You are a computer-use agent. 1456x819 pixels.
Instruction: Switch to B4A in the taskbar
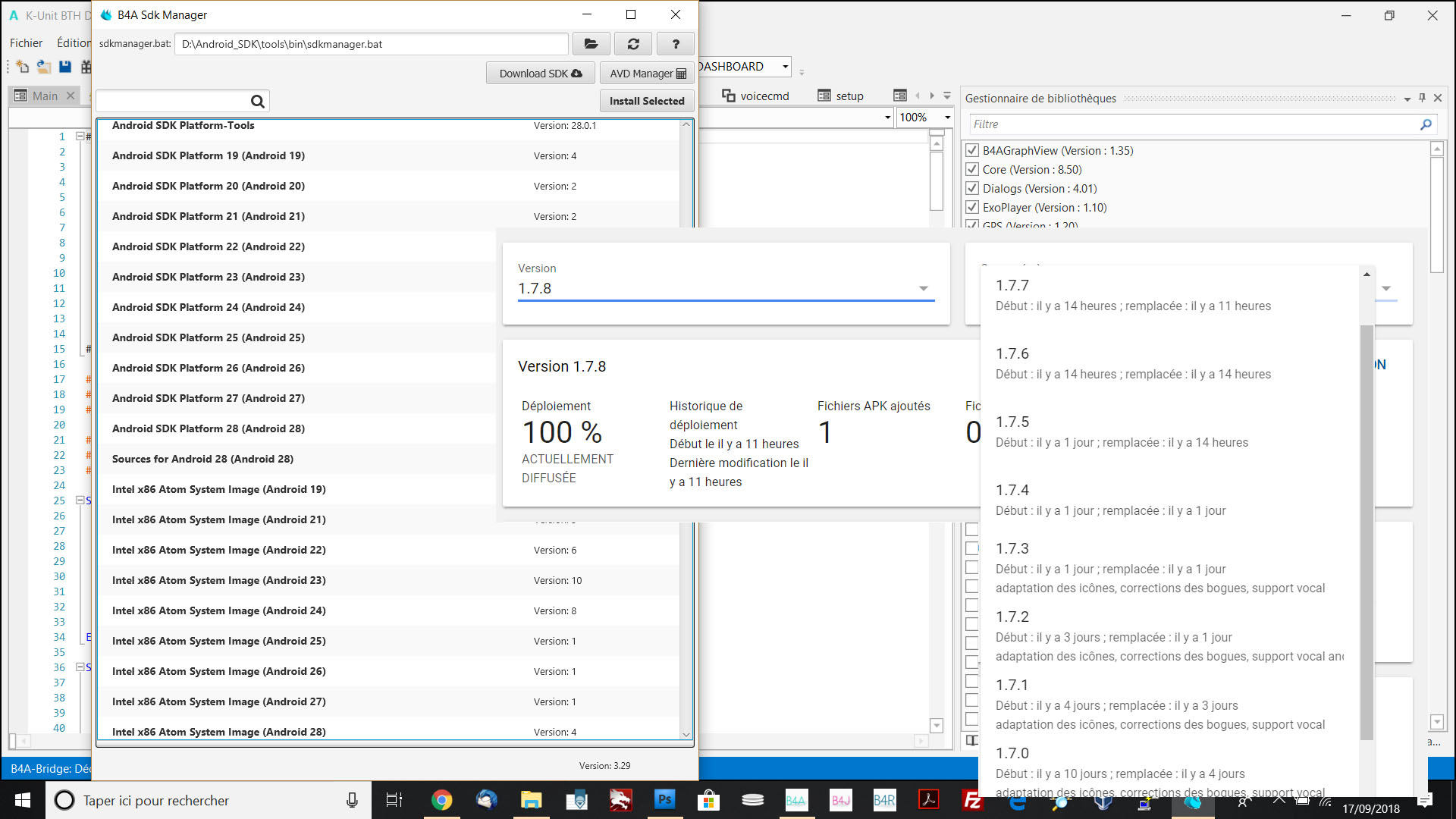(x=796, y=800)
